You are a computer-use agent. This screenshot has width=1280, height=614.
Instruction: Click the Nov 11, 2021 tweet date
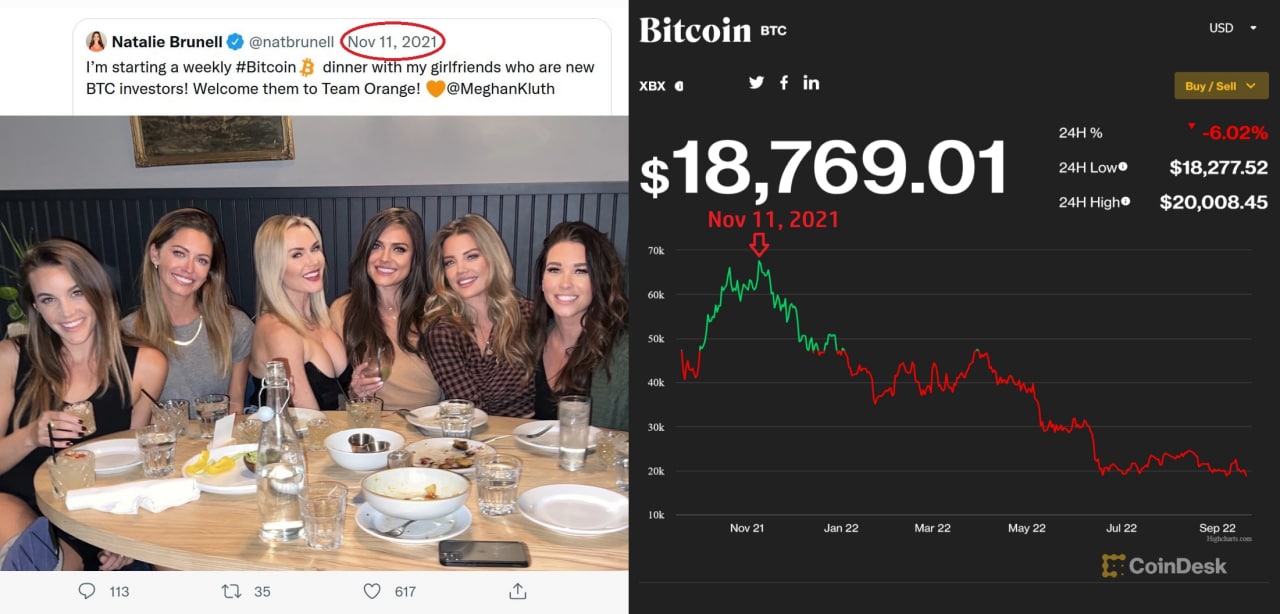(392, 42)
